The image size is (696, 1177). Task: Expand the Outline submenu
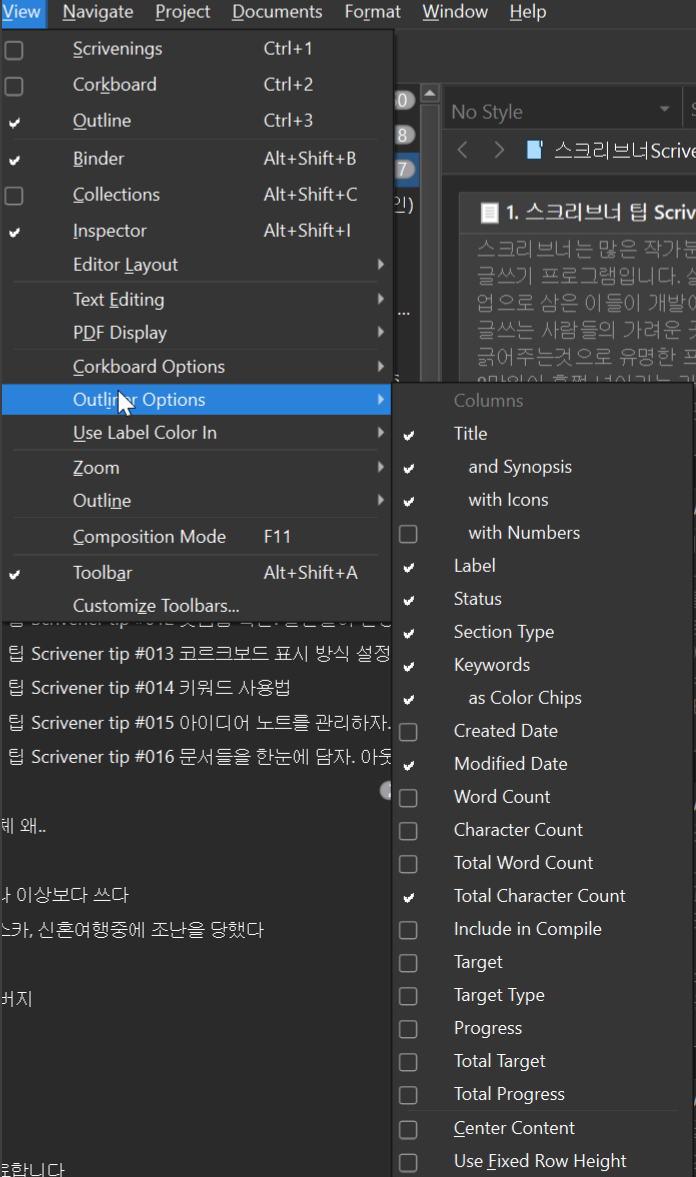click(x=196, y=501)
